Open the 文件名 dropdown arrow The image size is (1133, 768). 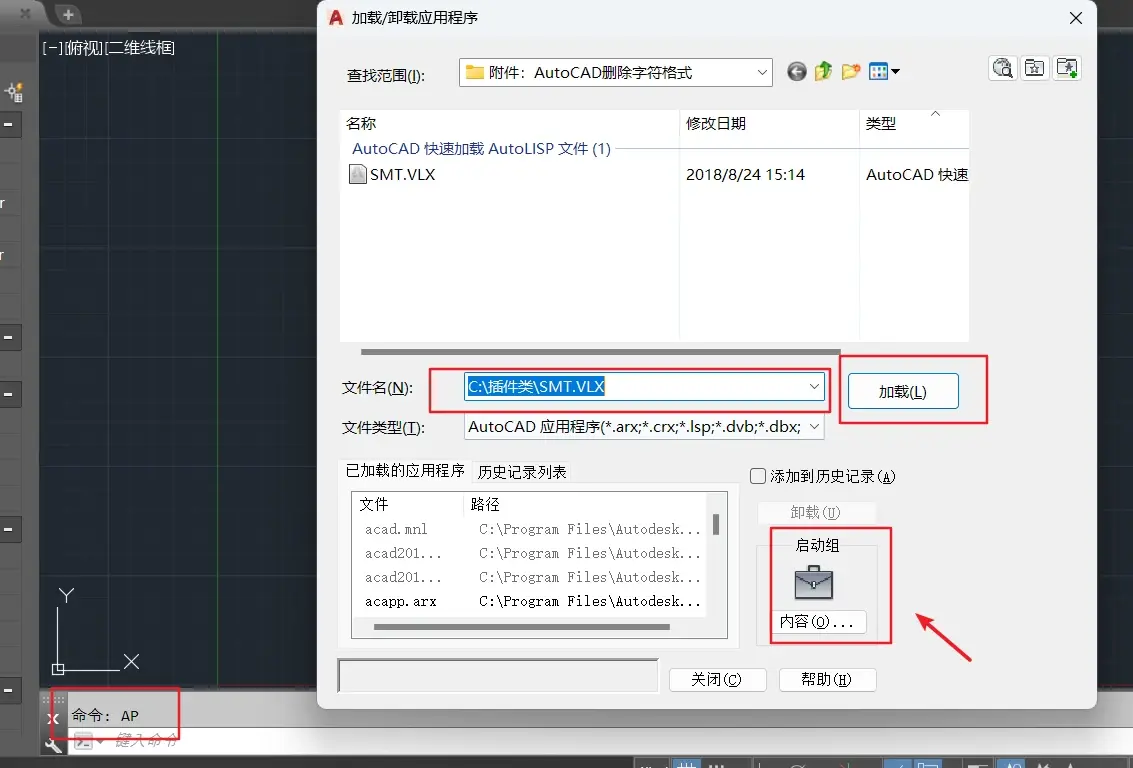(x=814, y=387)
